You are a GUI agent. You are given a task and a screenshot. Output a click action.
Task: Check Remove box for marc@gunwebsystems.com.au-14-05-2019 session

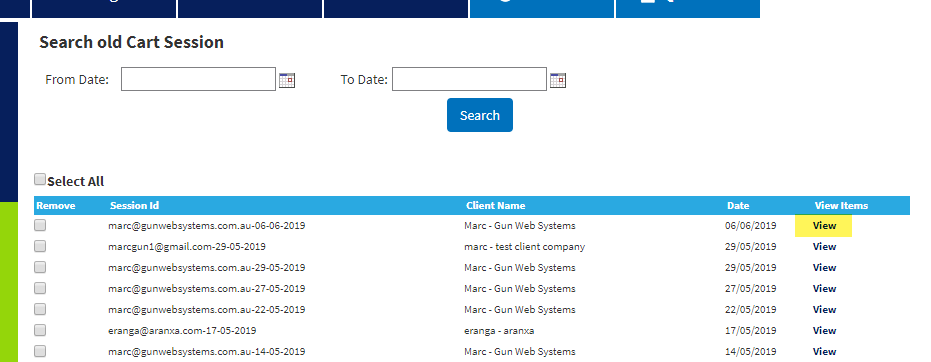point(40,351)
